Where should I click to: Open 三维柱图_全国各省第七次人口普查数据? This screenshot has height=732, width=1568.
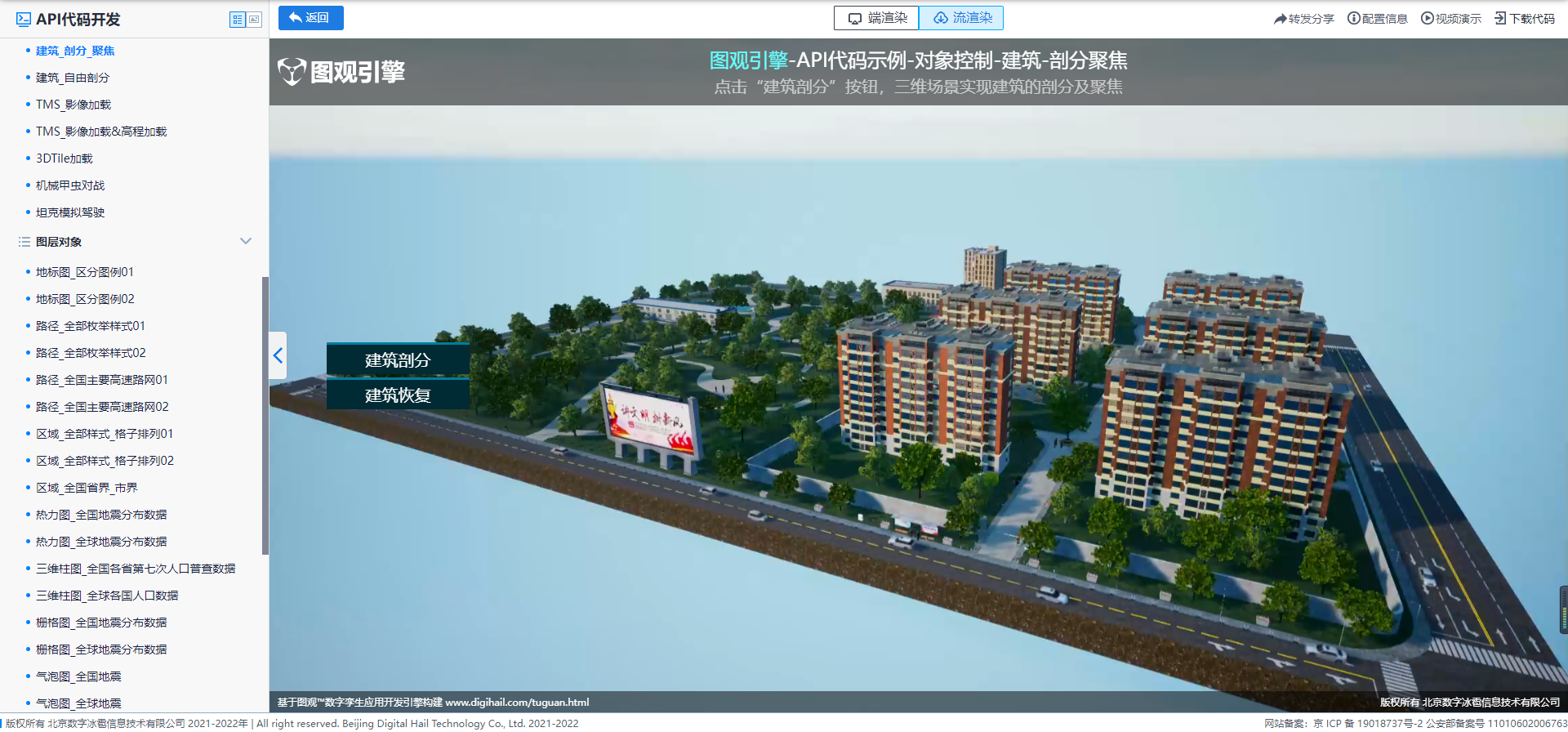click(x=136, y=569)
